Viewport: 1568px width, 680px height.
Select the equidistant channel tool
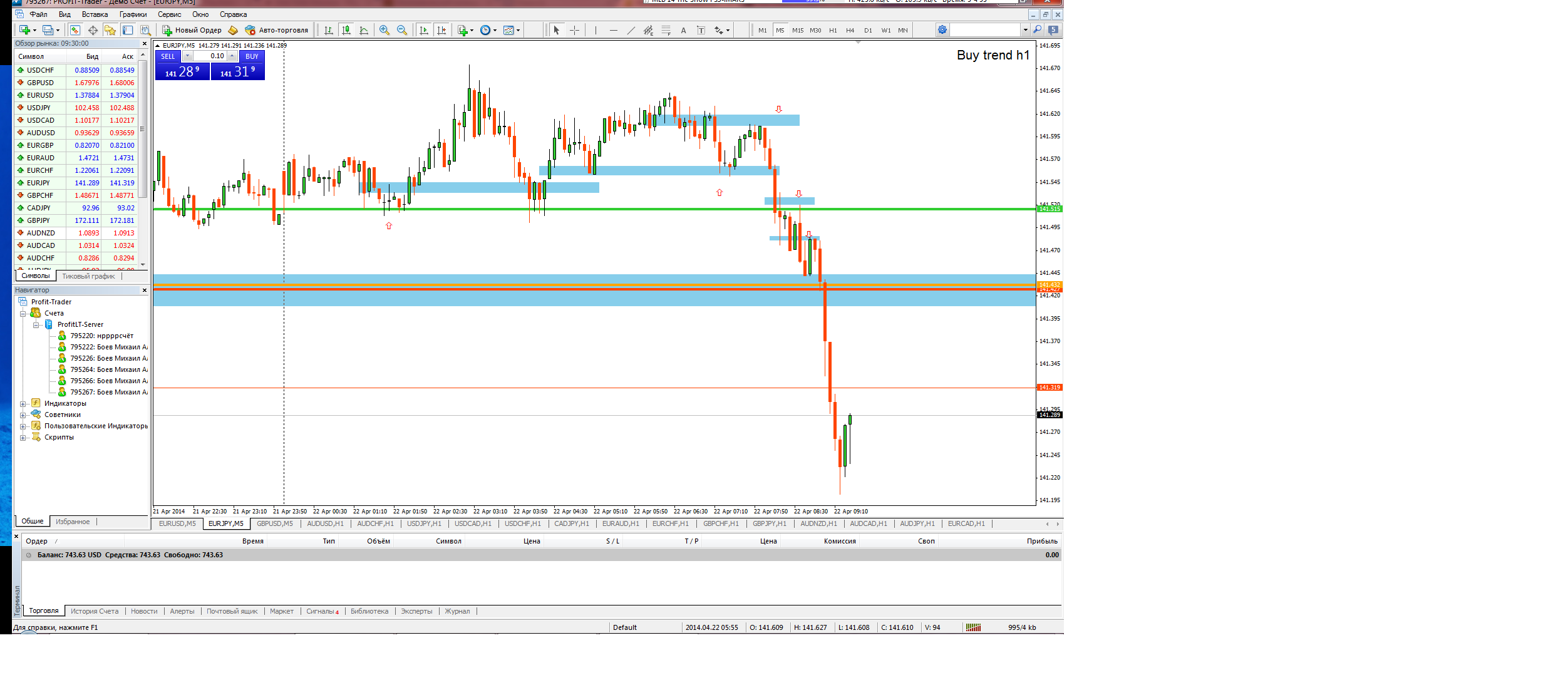point(648,30)
